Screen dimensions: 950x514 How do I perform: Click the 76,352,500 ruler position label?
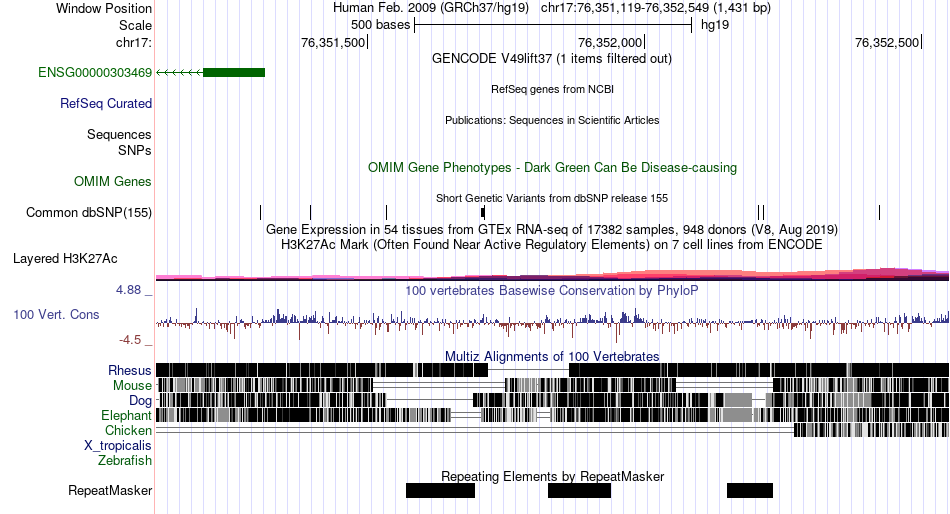click(887, 42)
